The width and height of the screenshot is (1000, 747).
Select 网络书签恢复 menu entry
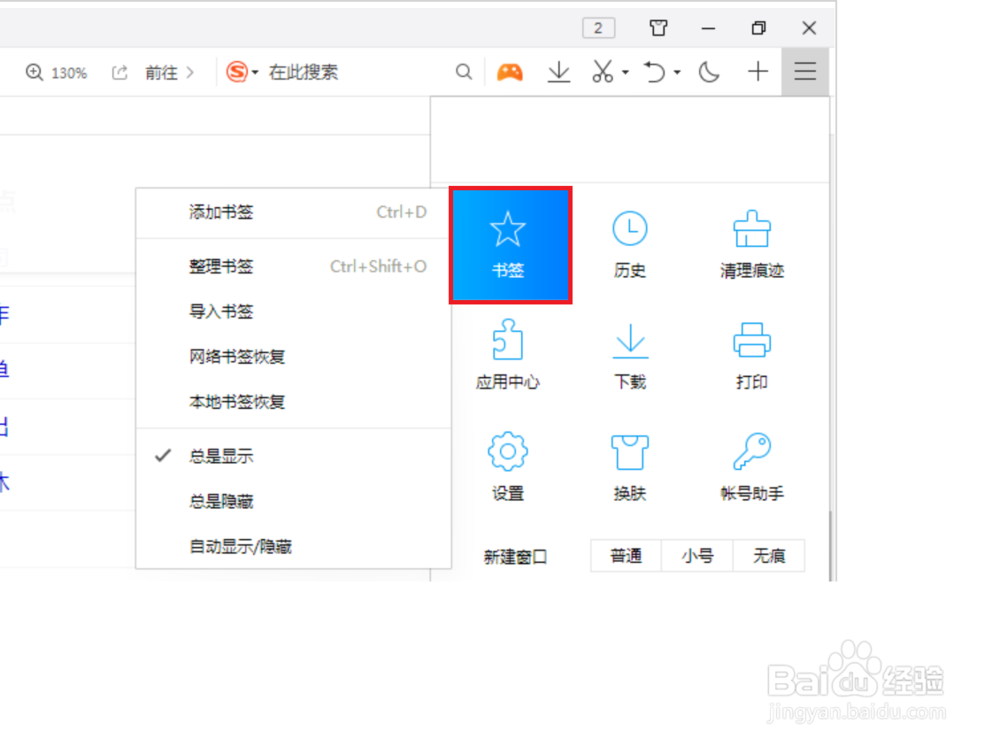click(293, 357)
